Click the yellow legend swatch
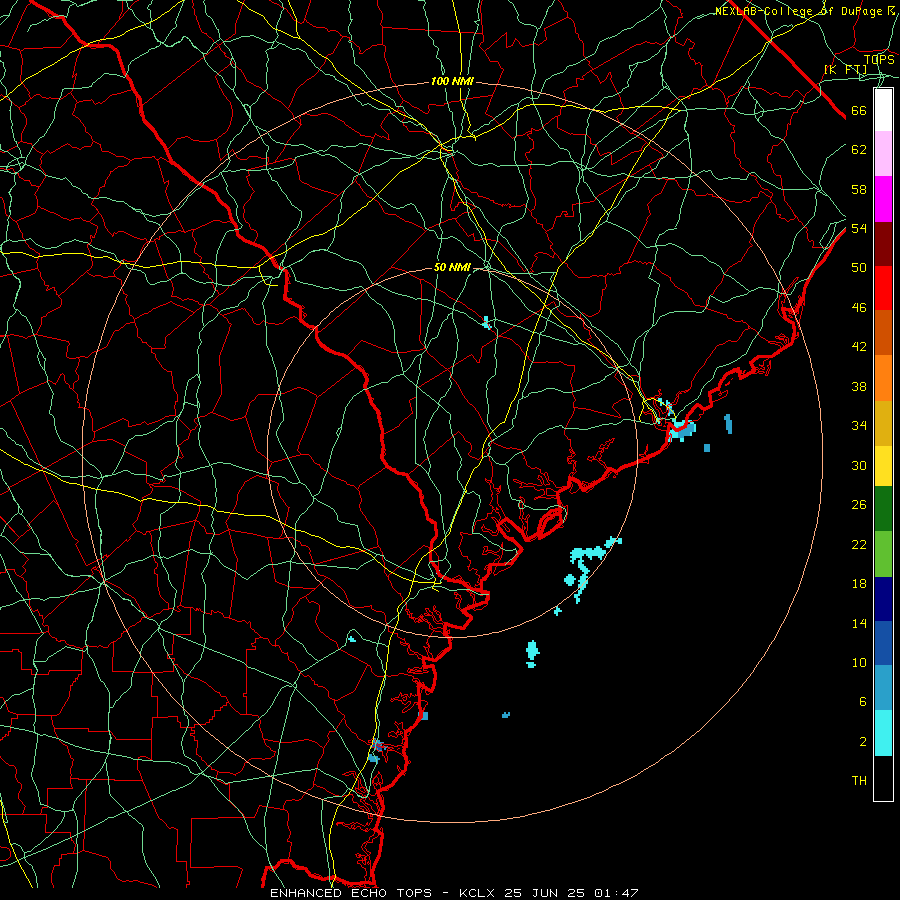The height and width of the screenshot is (900, 900). pos(883,466)
